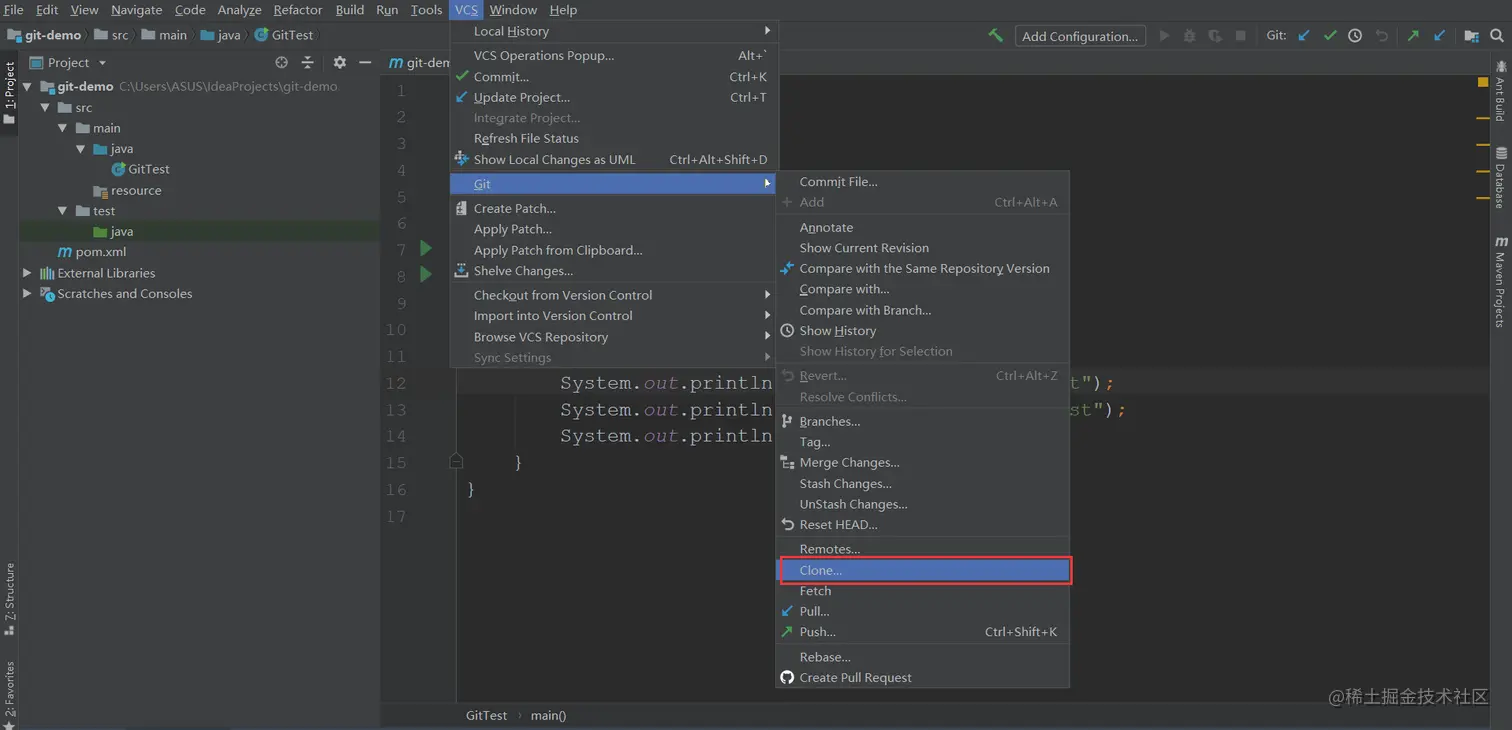Click the main() breadcrumb at the editor bottom
Viewport: 1512px width, 730px height.
548,715
